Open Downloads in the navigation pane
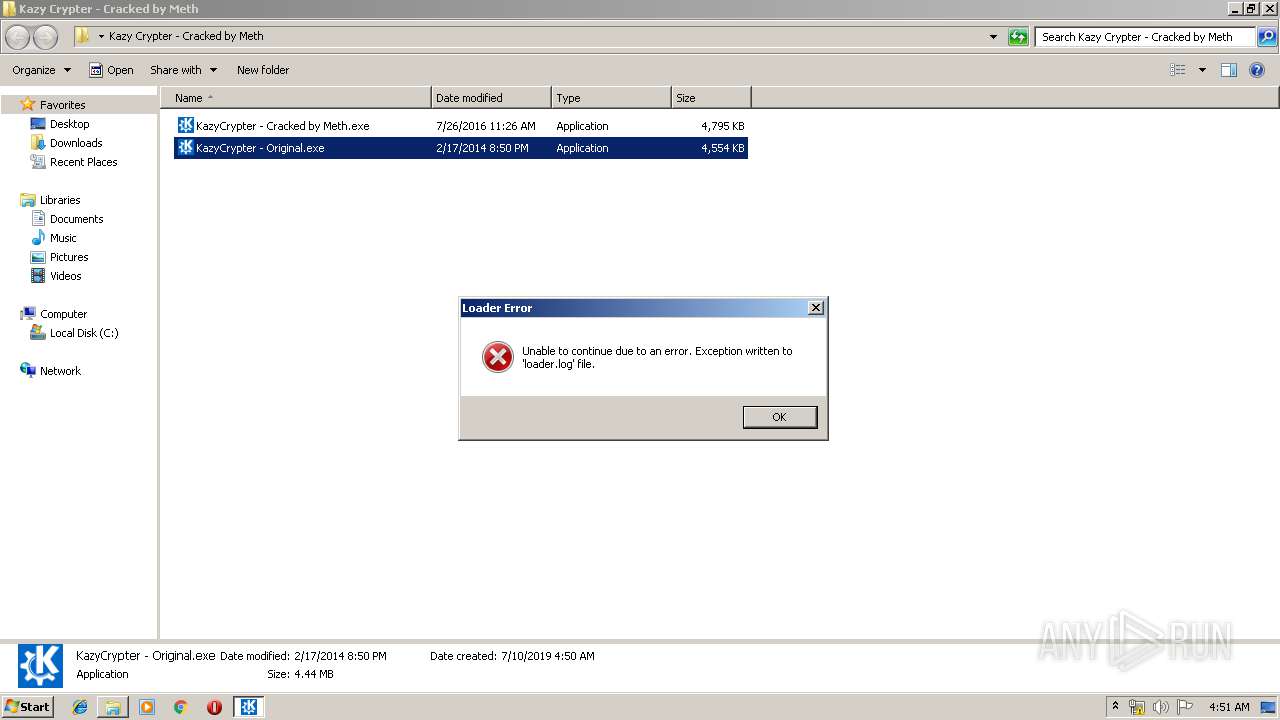 (x=76, y=143)
